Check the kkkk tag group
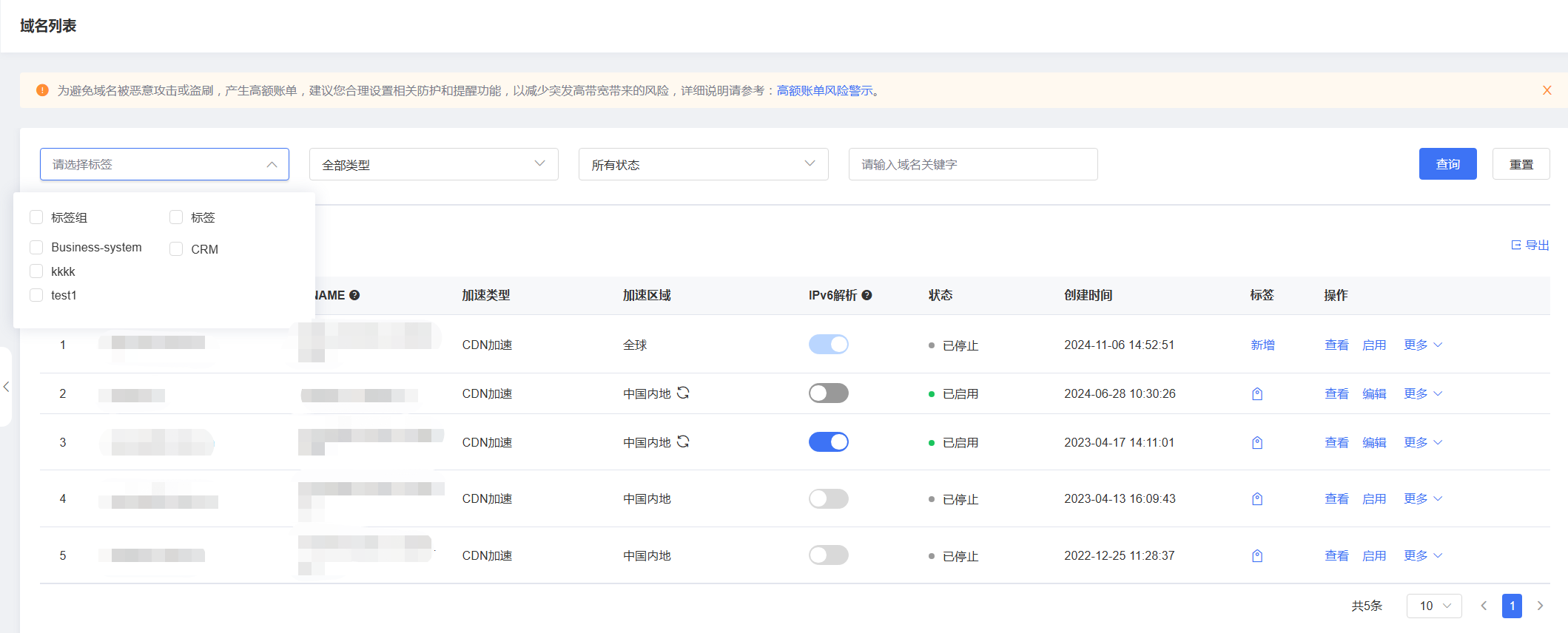The image size is (1568, 633). pos(36,271)
